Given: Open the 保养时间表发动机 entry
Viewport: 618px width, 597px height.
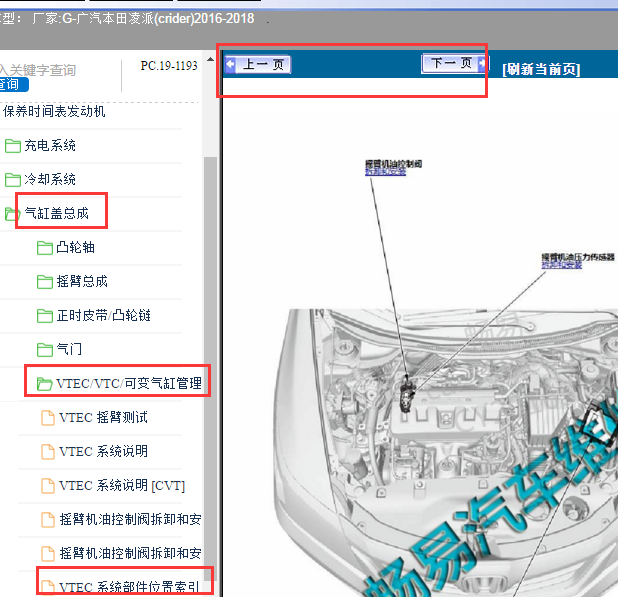Looking at the screenshot, I should pos(54,112).
